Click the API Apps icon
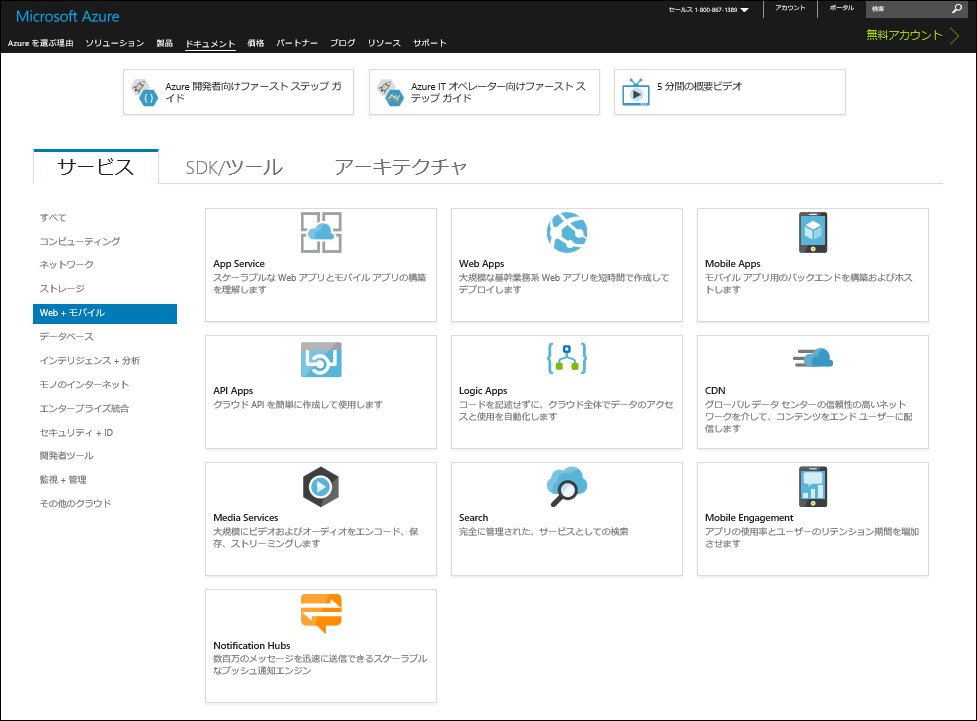 [x=321, y=360]
